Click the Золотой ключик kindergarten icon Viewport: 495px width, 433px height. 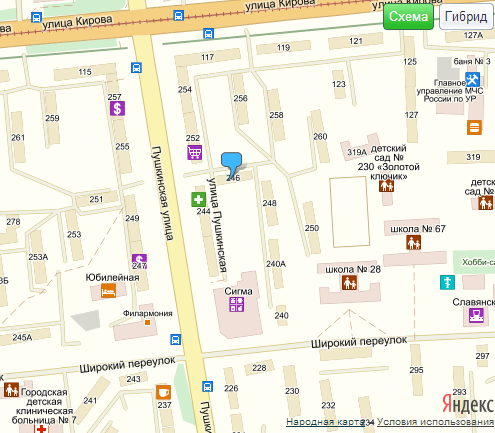click(386, 185)
